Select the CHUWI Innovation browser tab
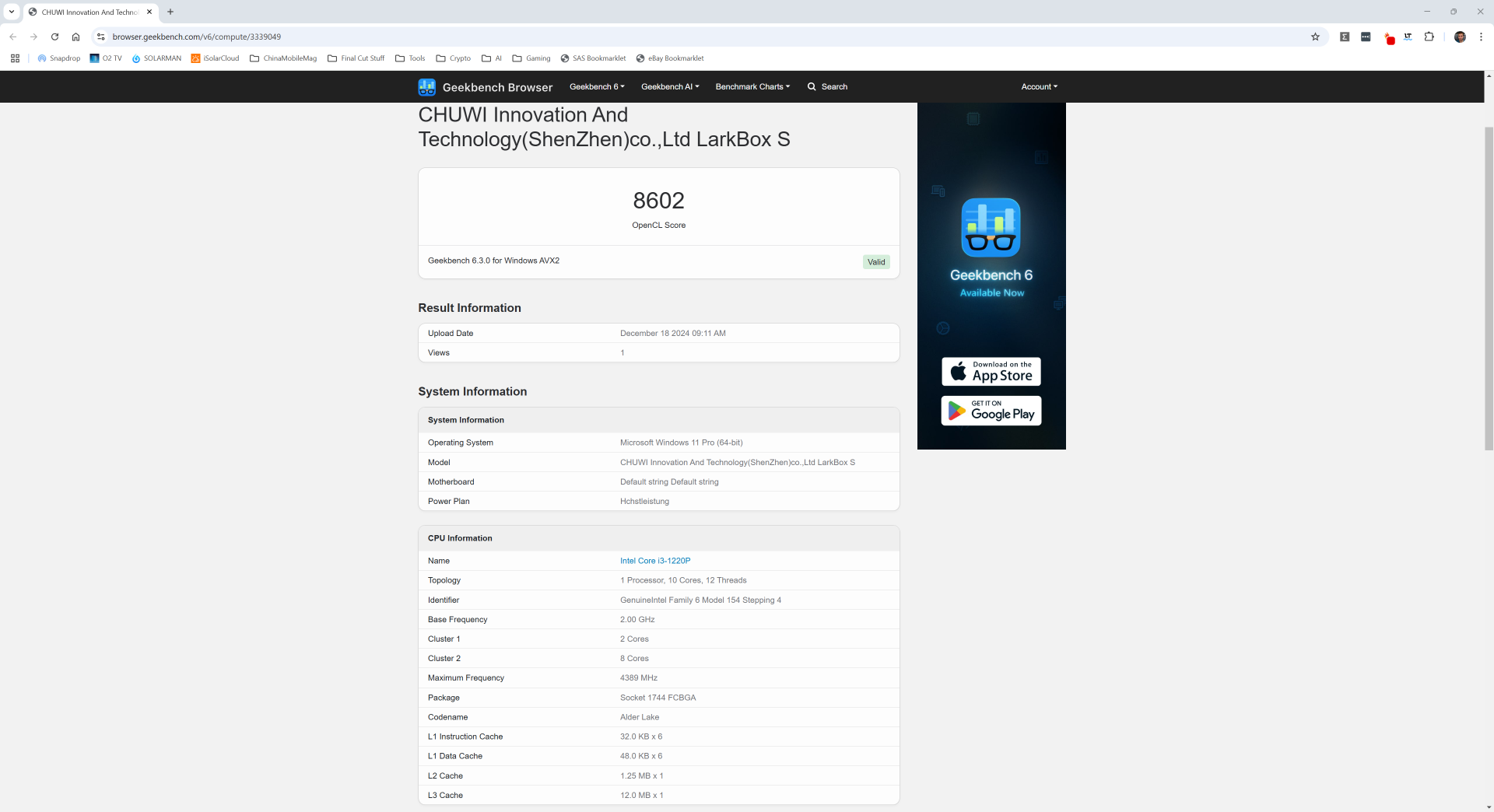Image resolution: width=1494 pixels, height=812 pixels. point(89,12)
